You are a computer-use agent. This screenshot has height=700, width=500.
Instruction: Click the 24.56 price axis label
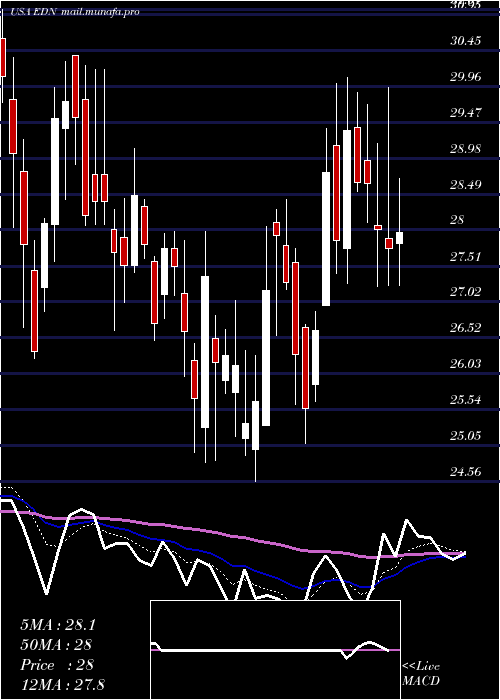click(466, 471)
